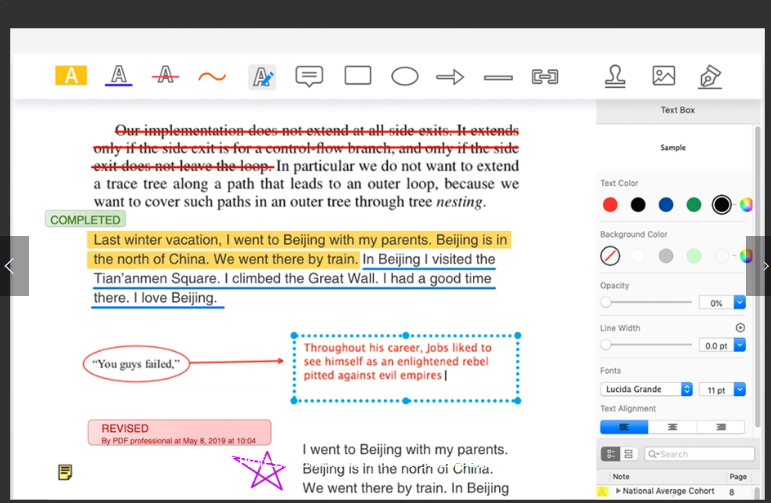Set background color to none

click(610, 256)
